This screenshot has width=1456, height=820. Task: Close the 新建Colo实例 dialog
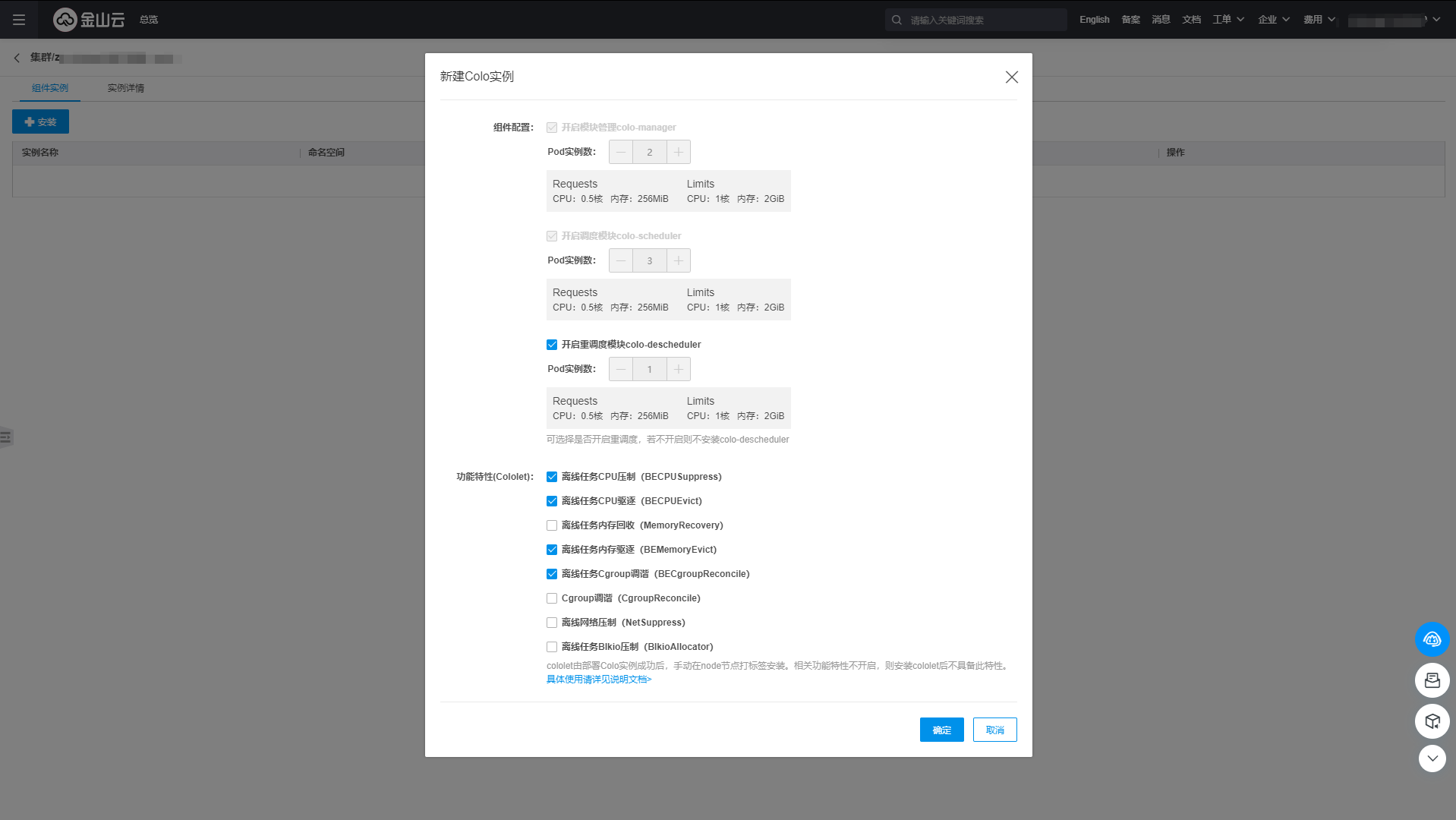(1011, 77)
